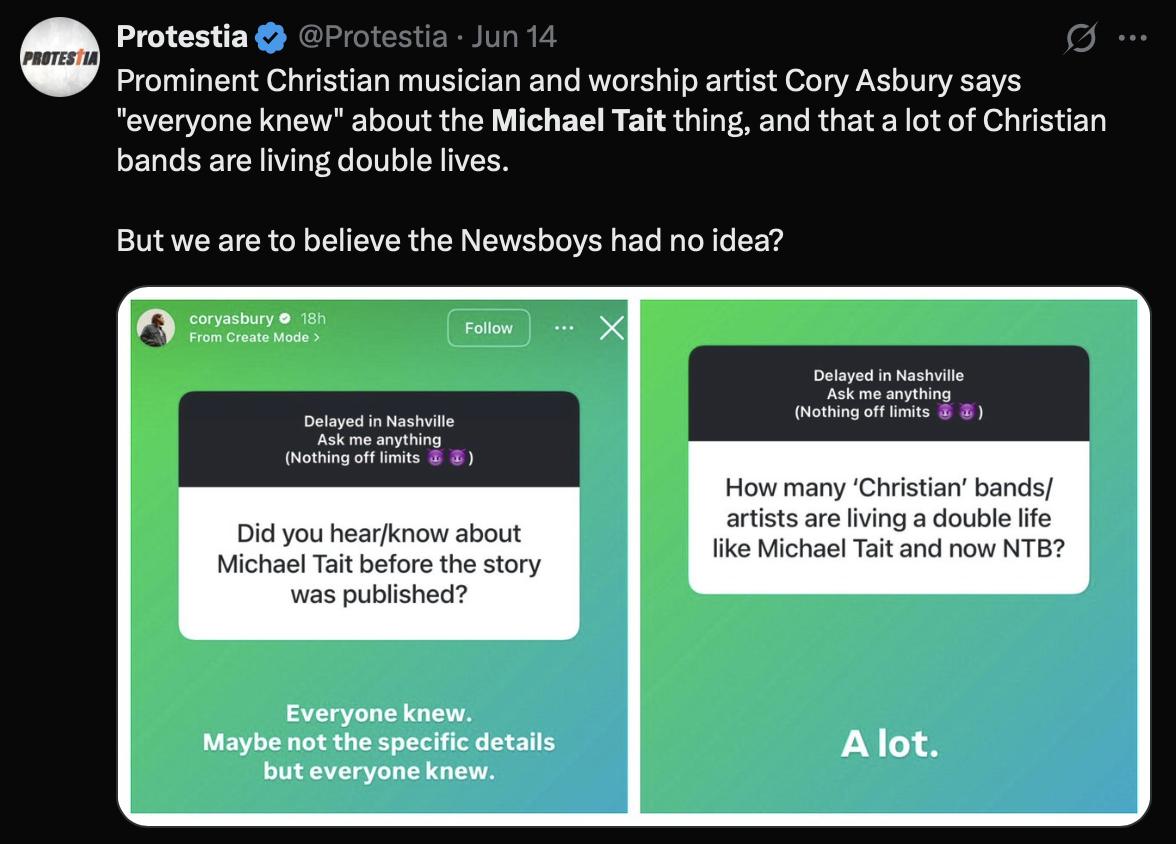Viewport: 1176px width, 844px height.
Task: Click the 18h story timestamp
Action: point(313,319)
